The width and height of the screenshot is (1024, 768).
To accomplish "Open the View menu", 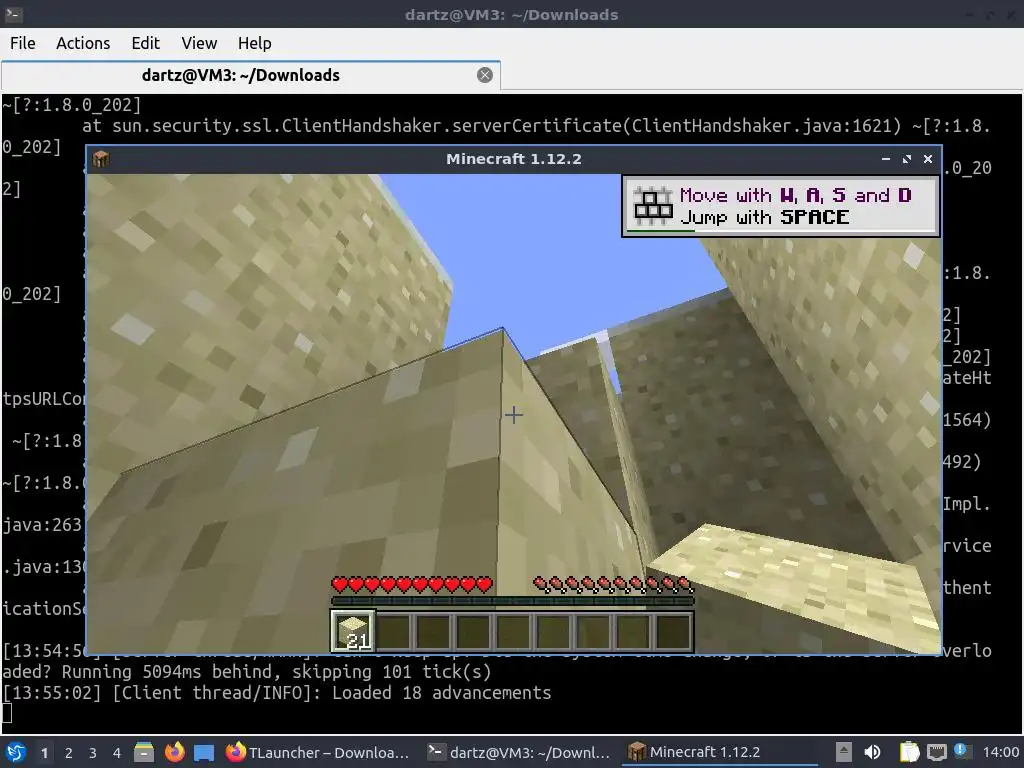I will click(199, 43).
